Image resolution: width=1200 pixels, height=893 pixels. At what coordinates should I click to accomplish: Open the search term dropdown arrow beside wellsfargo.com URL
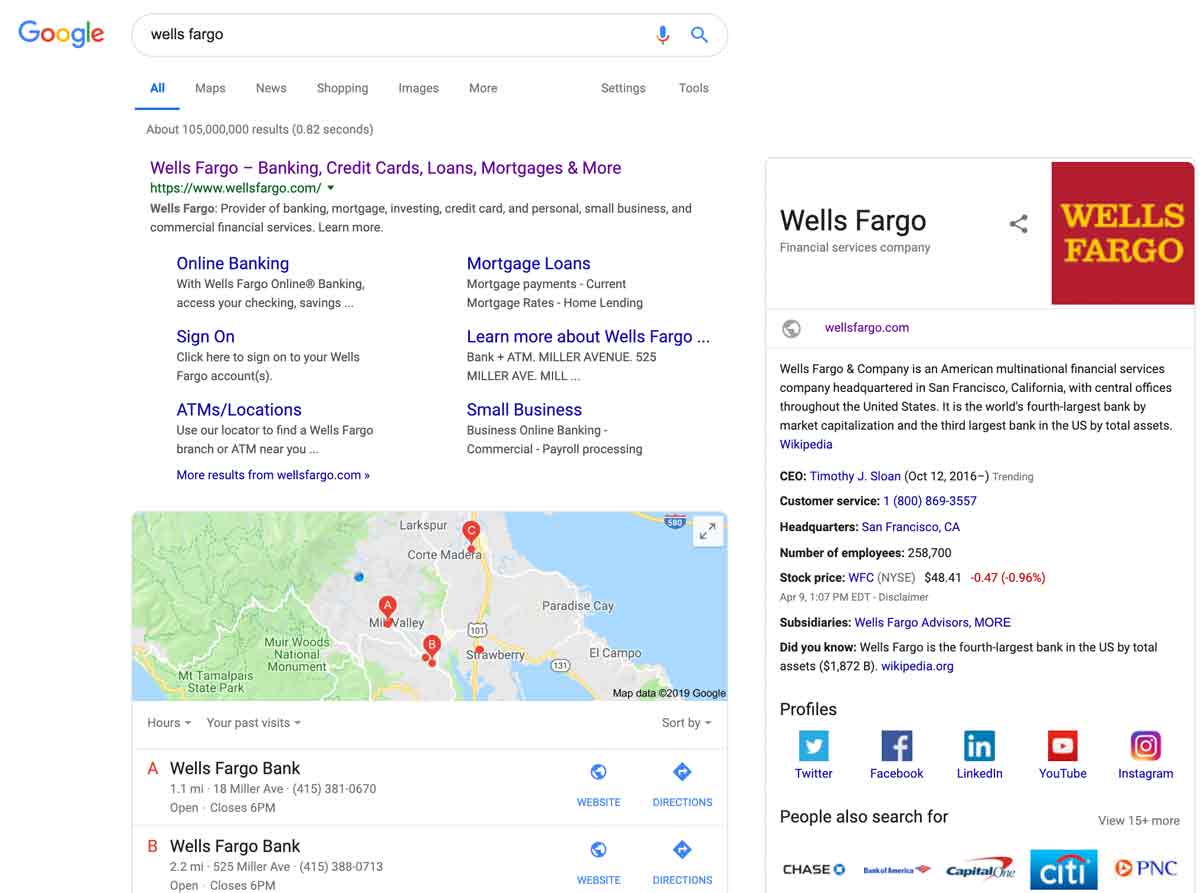(x=331, y=187)
